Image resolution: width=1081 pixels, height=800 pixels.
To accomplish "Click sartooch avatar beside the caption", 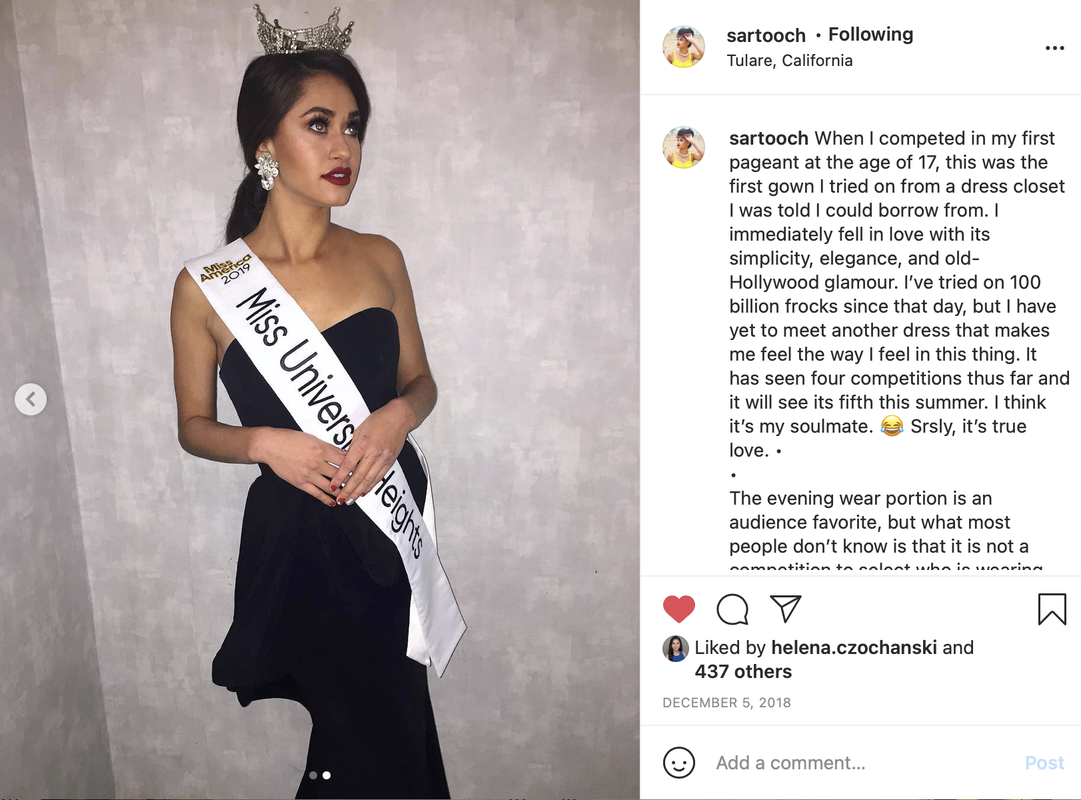I will [683, 148].
